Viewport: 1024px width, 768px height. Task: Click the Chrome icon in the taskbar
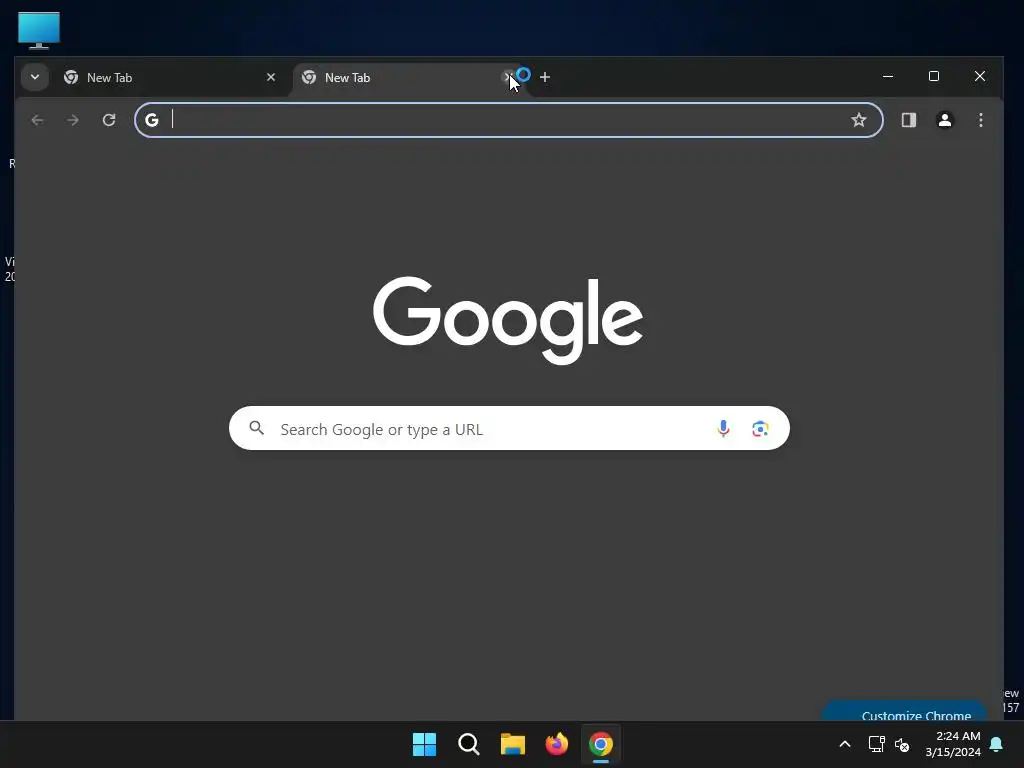(601, 744)
